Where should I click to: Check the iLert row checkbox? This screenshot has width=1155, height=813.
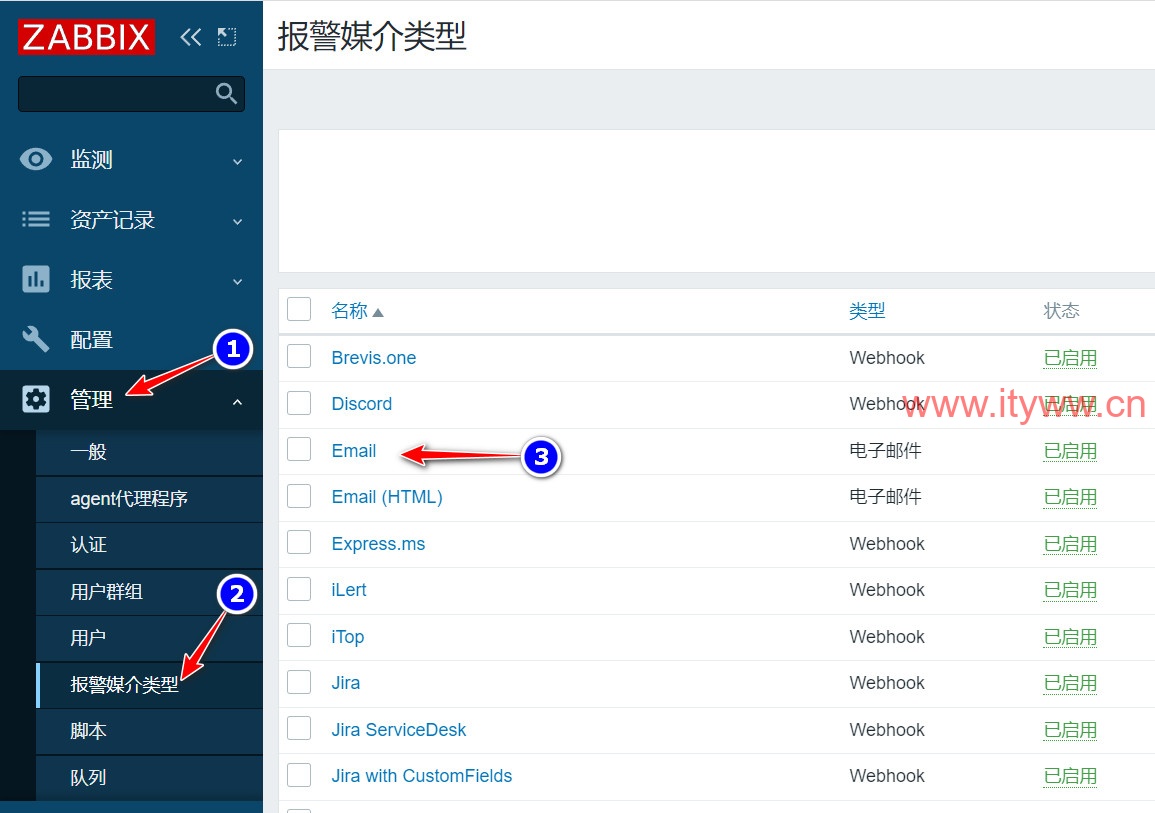coord(299,589)
